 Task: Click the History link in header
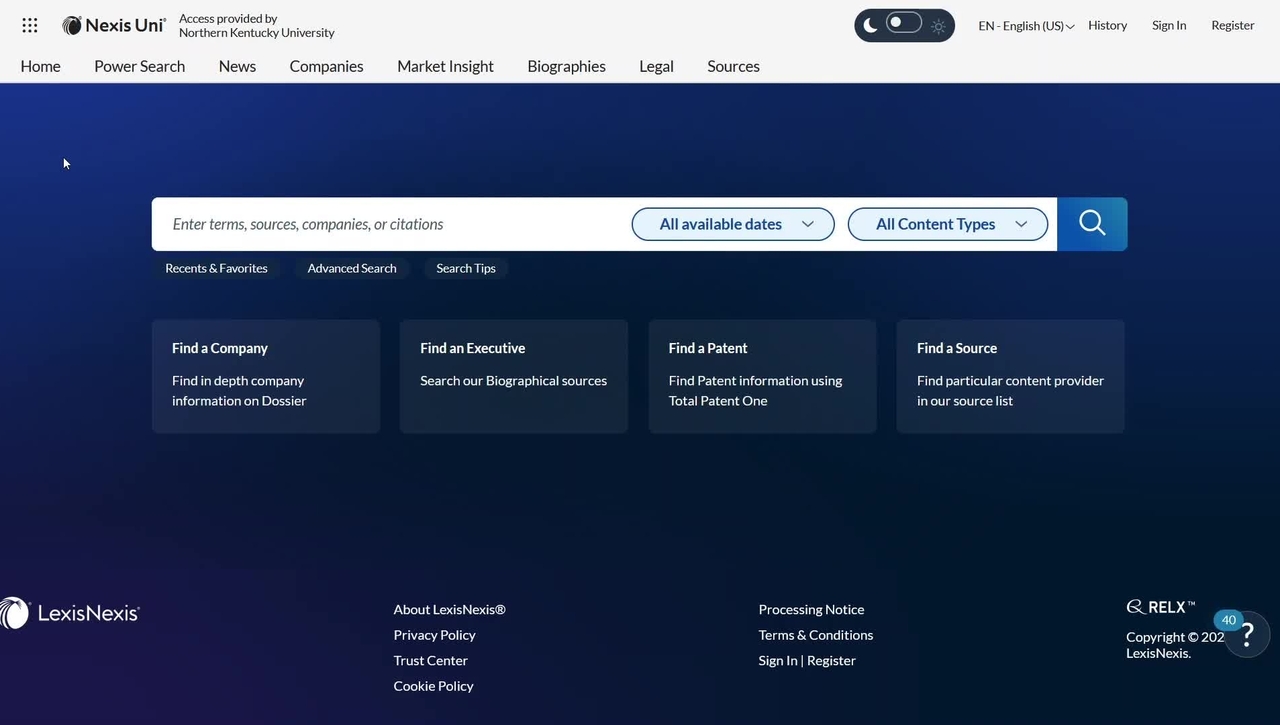(x=1107, y=26)
